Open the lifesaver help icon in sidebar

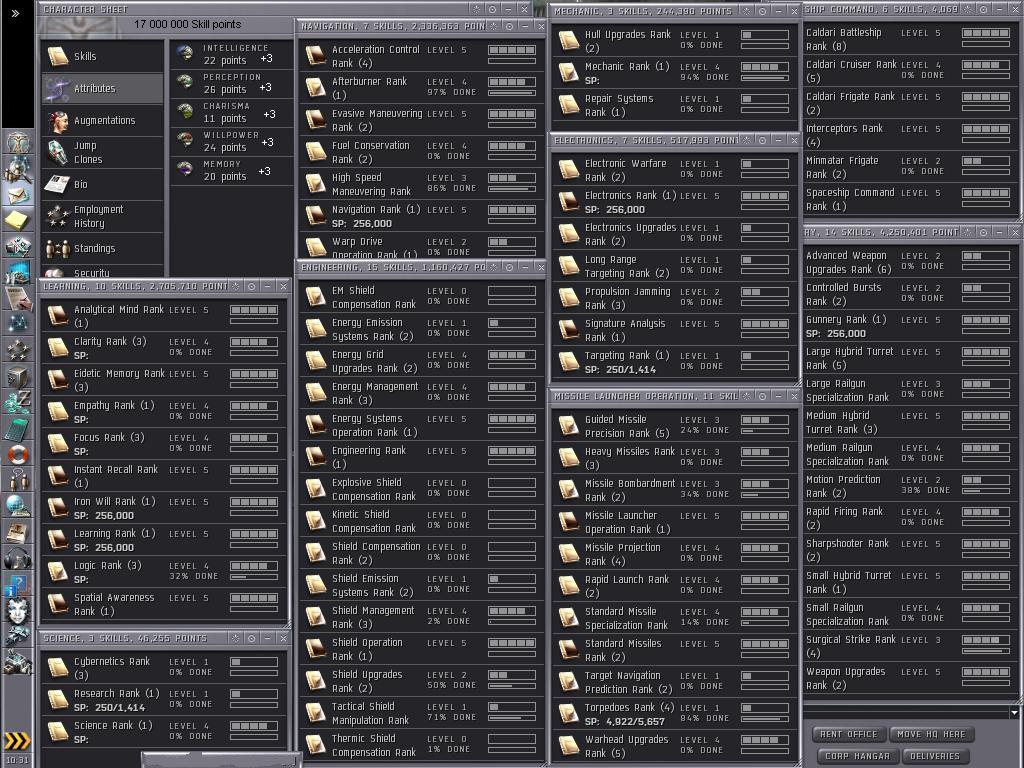click(x=18, y=455)
